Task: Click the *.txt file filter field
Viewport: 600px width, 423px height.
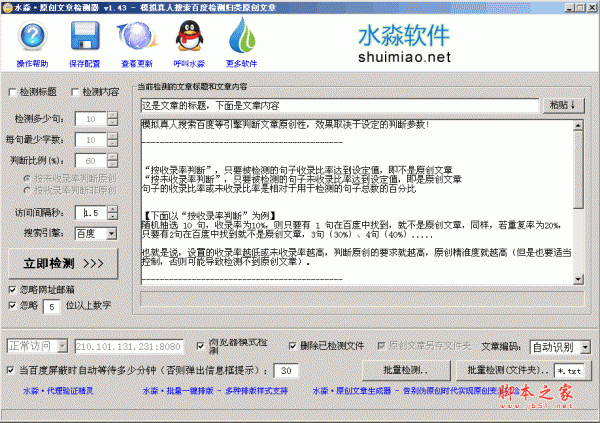Action: point(569,371)
